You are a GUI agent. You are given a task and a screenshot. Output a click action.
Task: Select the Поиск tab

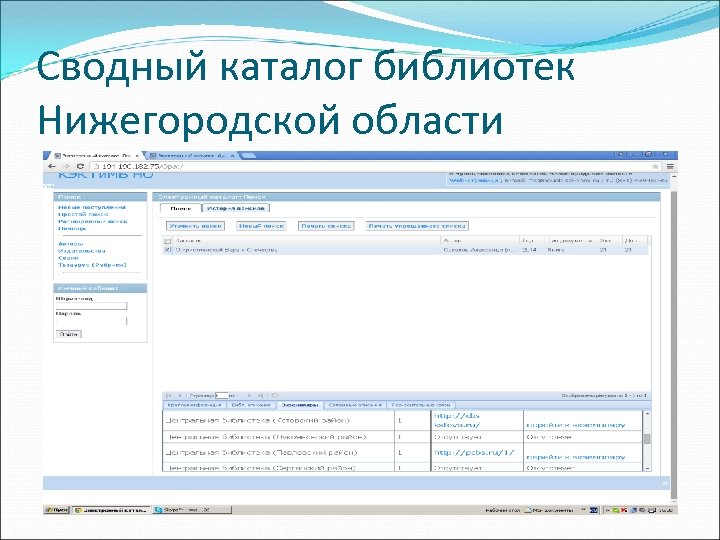(x=181, y=208)
